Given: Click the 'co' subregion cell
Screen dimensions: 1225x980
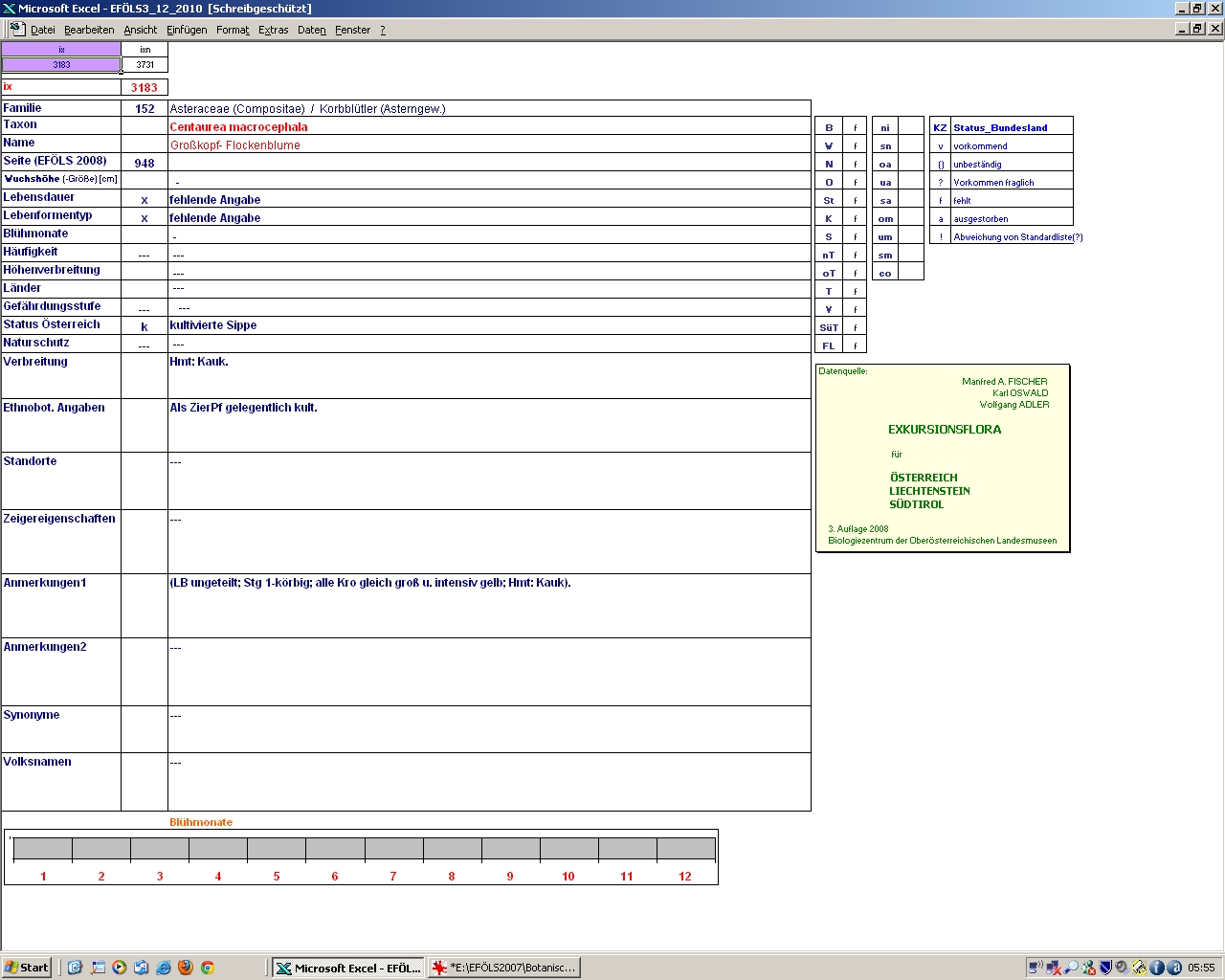Looking at the screenshot, I should click(x=885, y=274).
